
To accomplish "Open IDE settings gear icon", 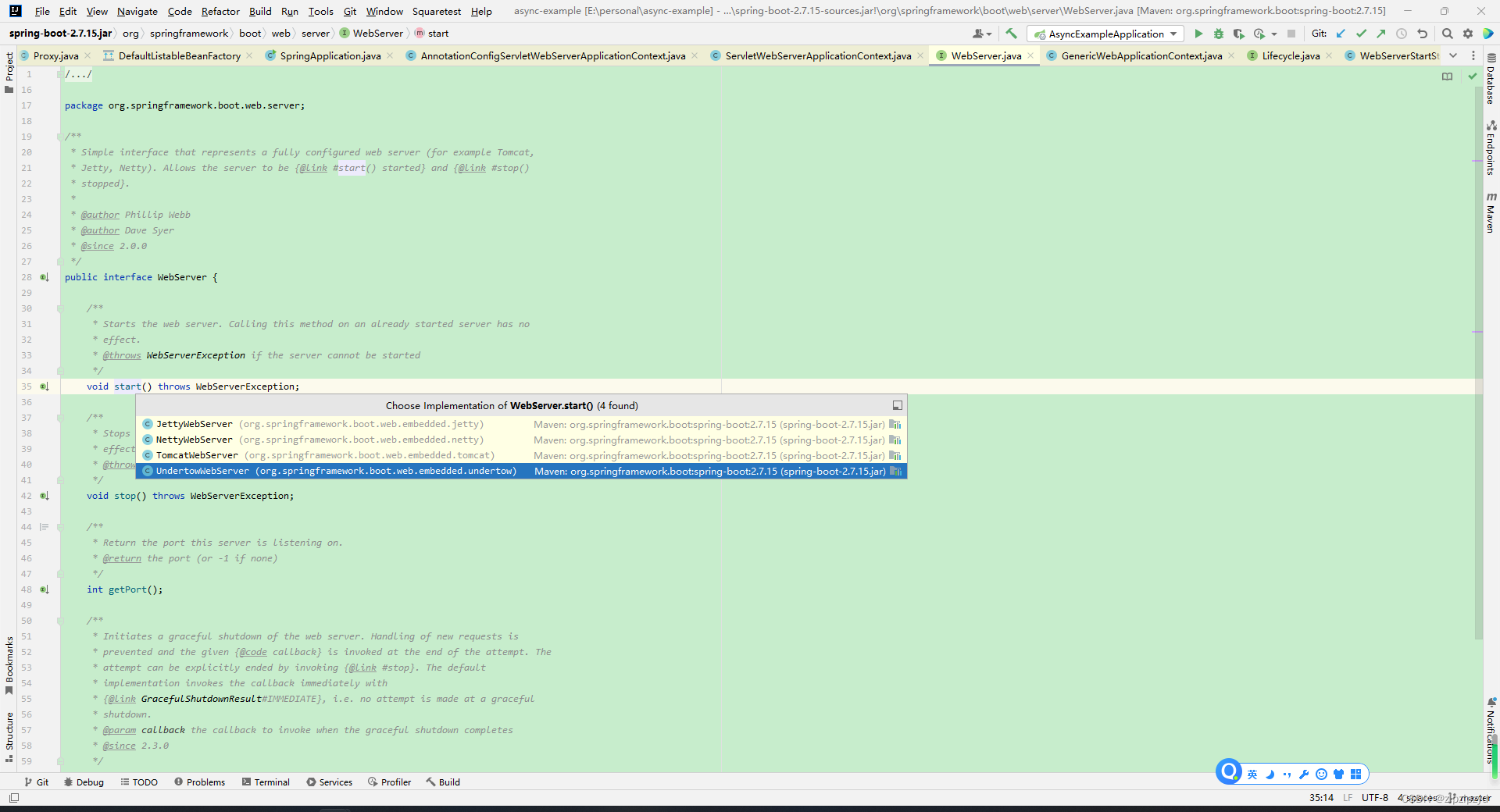I will click(x=1468, y=34).
